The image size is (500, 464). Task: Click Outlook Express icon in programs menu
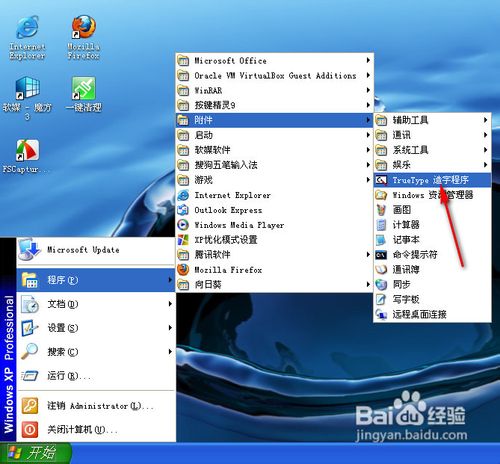coord(183,210)
